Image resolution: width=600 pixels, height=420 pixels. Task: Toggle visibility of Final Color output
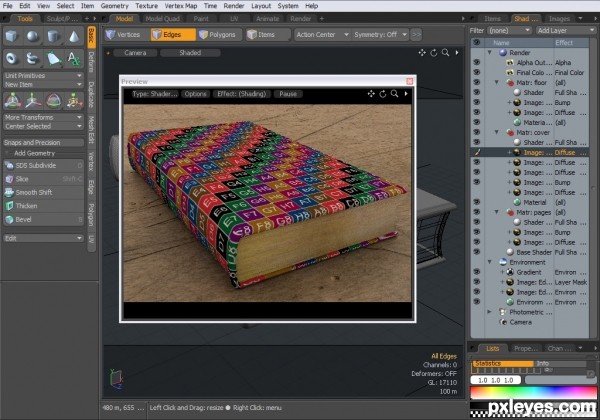(x=476, y=72)
